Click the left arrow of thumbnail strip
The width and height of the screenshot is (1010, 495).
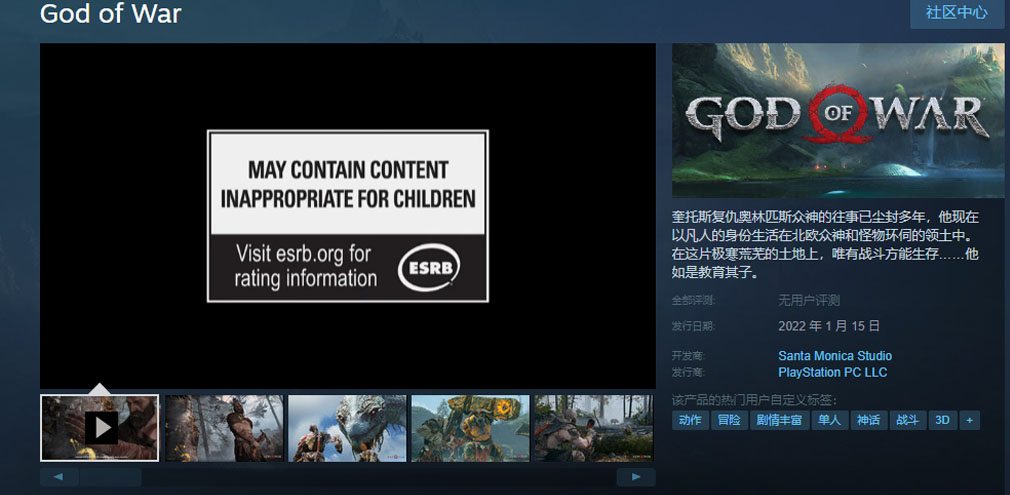click(x=59, y=477)
